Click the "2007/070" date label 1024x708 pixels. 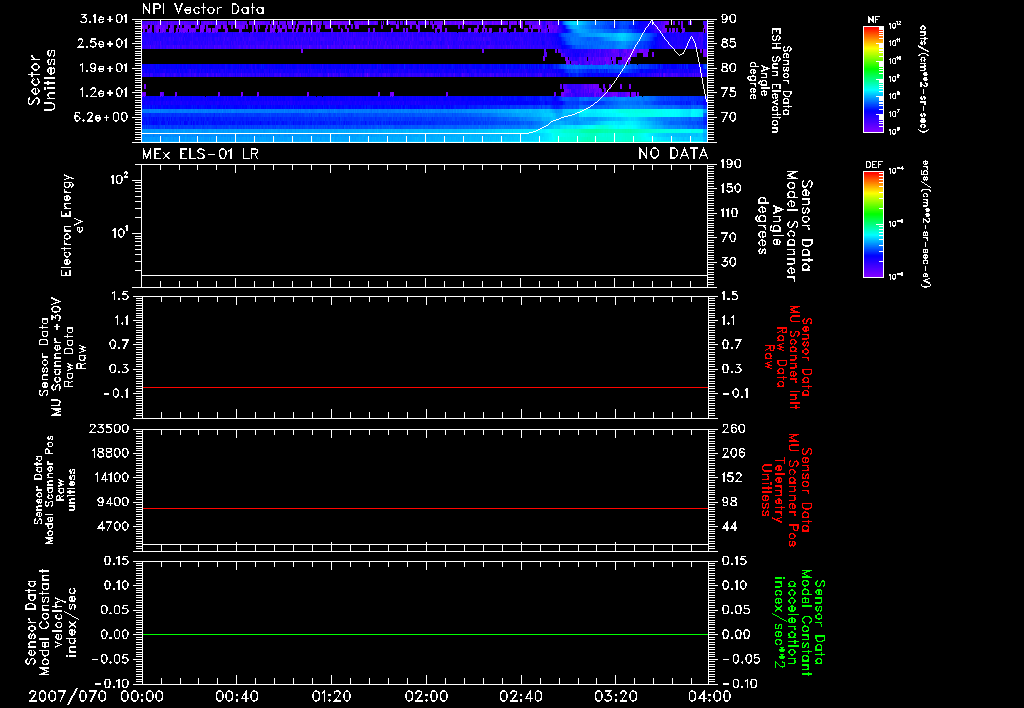click(67, 696)
